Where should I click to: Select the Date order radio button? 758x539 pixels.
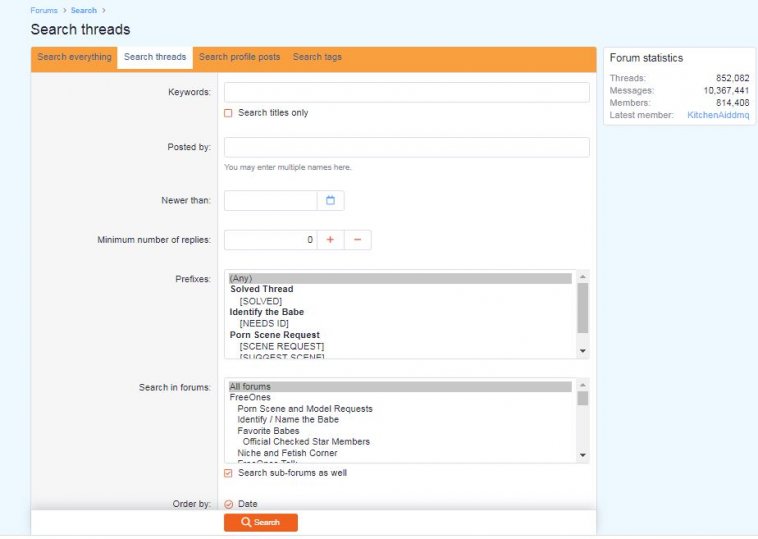[x=229, y=505]
